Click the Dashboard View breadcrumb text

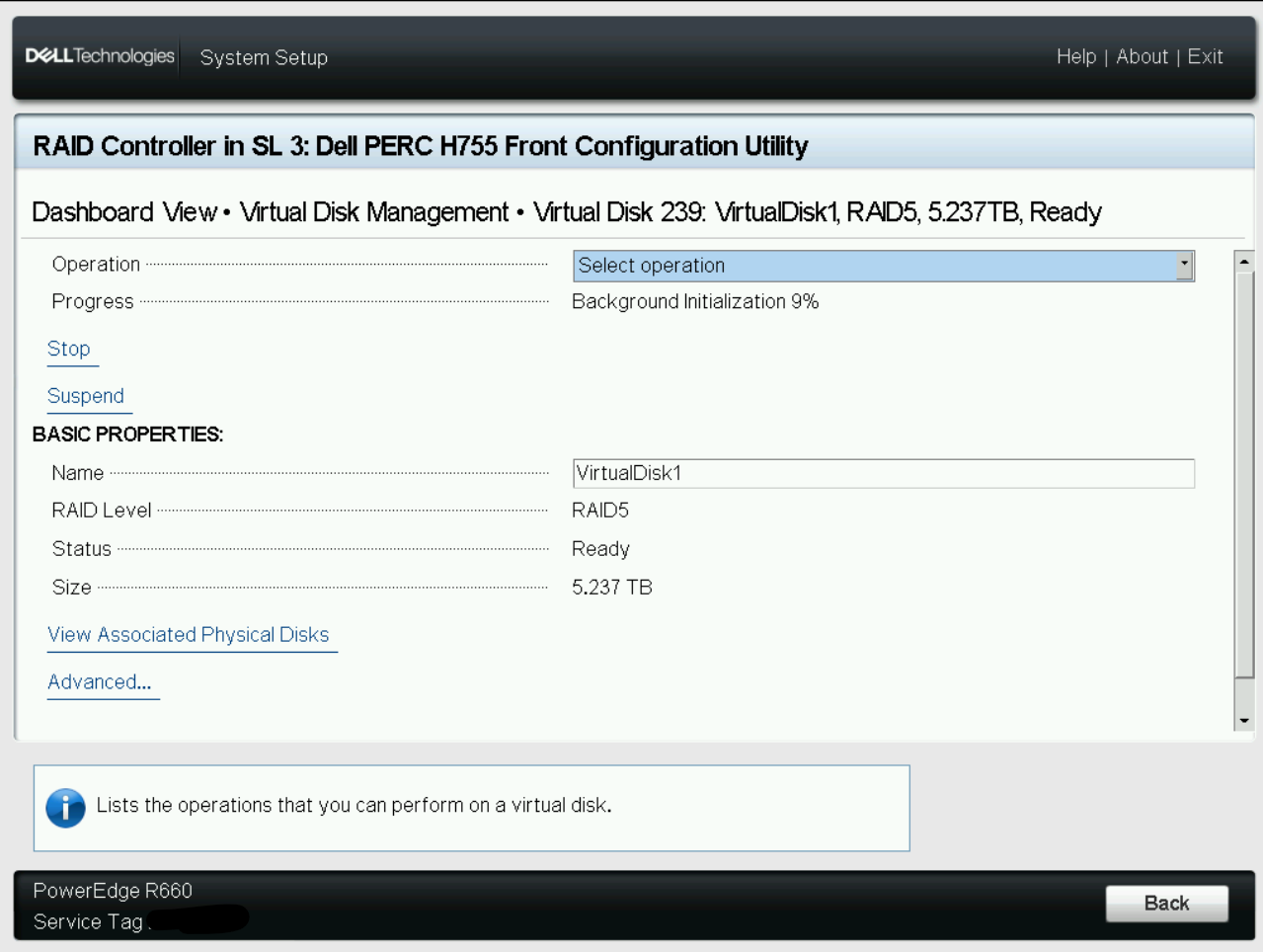123,212
